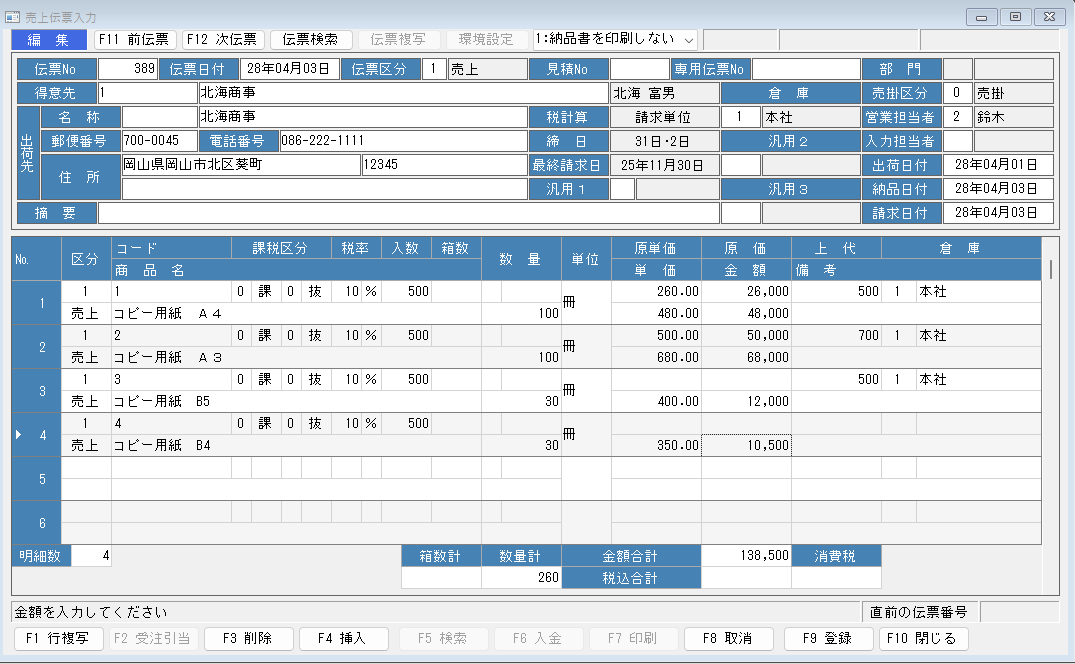Click the vertical scrollbar of the detail grid
Screen dimensions: 1075x664
point(1049,390)
